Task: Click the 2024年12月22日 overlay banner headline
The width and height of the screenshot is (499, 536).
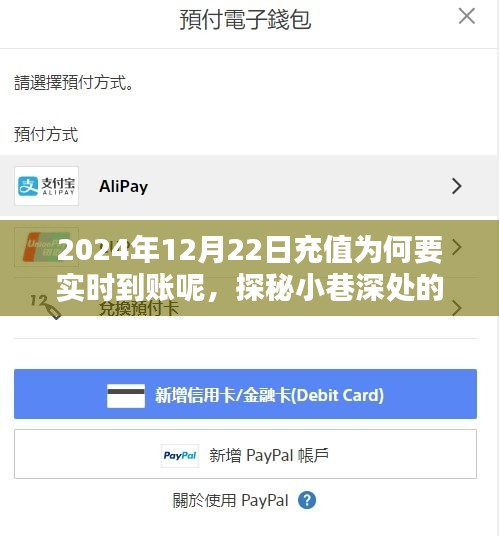Action: (250, 269)
